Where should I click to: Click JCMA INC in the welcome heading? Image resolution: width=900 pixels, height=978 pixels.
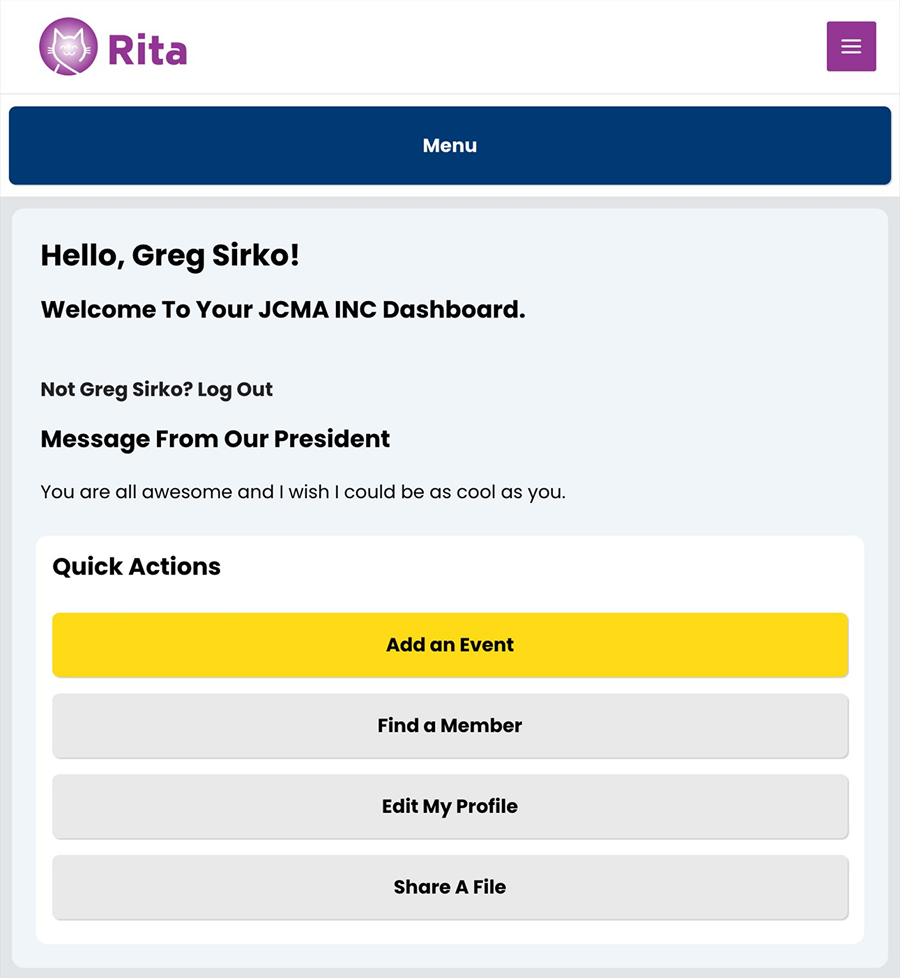tap(317, 309)
